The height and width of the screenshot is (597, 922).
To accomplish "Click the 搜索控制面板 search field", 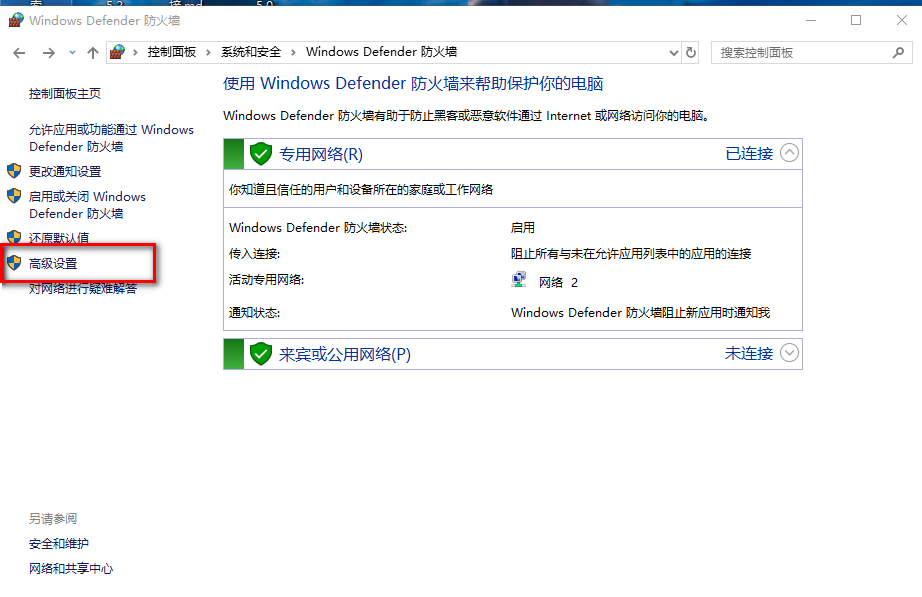I will [x=800, y=52].
